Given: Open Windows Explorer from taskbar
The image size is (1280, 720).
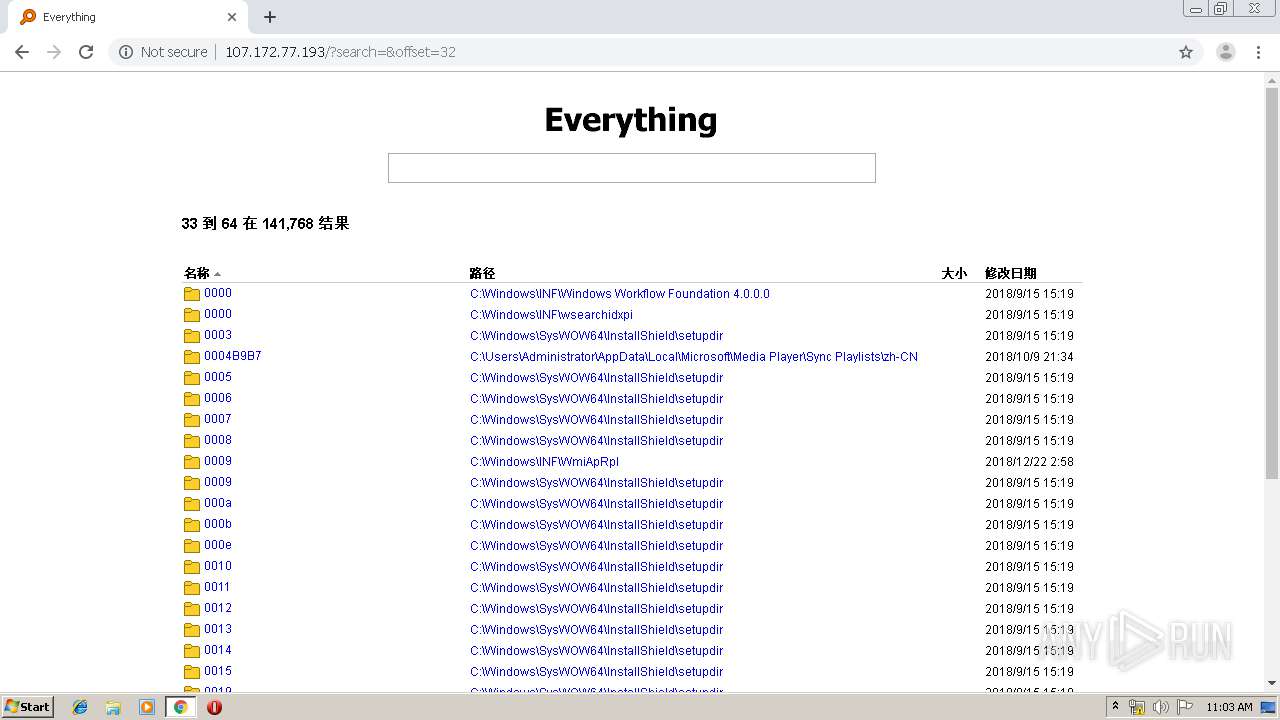Looking at the screenshot, I should [x=113, y=707].
